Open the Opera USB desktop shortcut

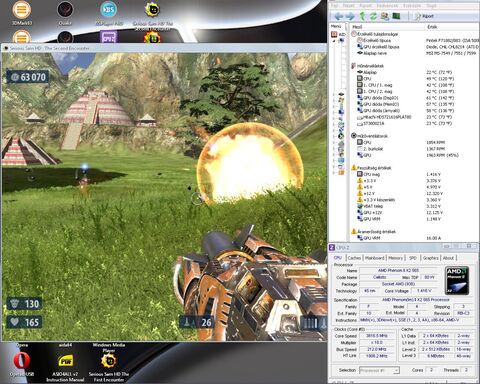(x=22, y=364)
